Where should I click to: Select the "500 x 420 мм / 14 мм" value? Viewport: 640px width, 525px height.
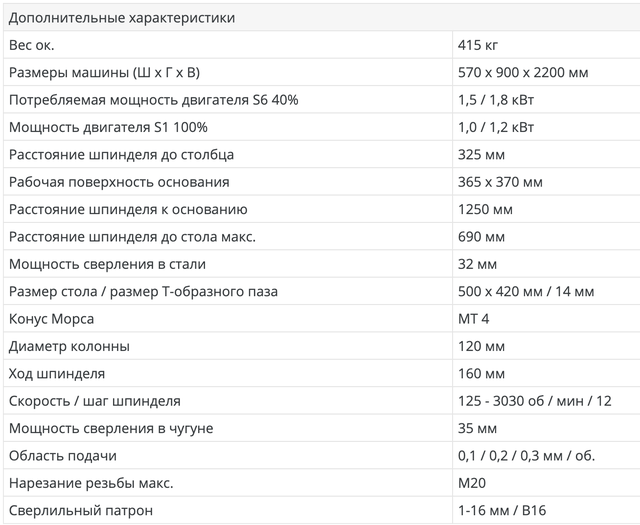[525, 291]
